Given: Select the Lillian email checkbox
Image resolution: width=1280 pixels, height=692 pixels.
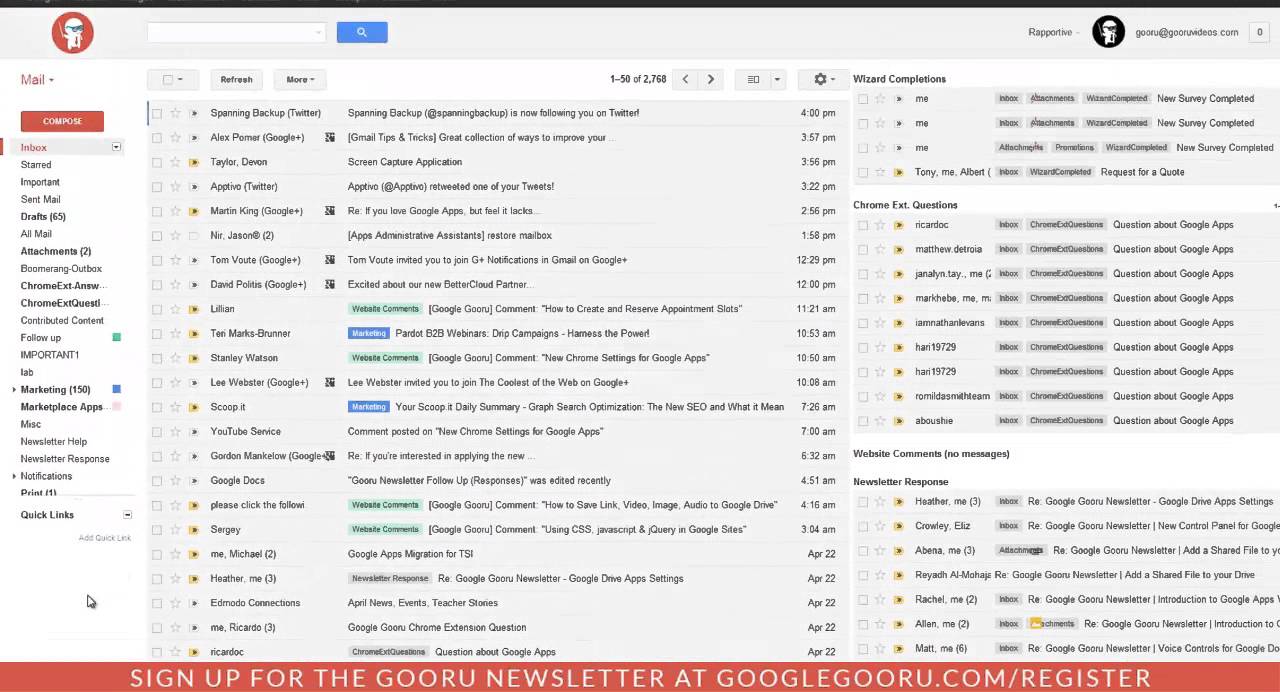Looking at the screenshot, I should [x=157, y=309].
